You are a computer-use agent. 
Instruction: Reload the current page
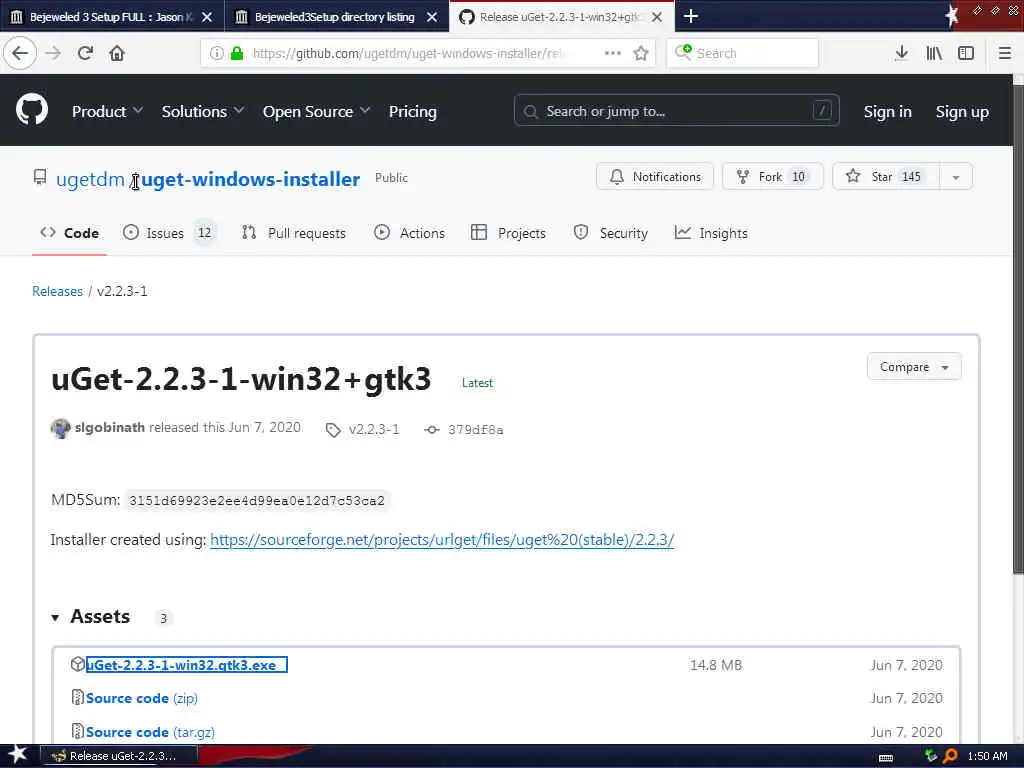(85, 53)
